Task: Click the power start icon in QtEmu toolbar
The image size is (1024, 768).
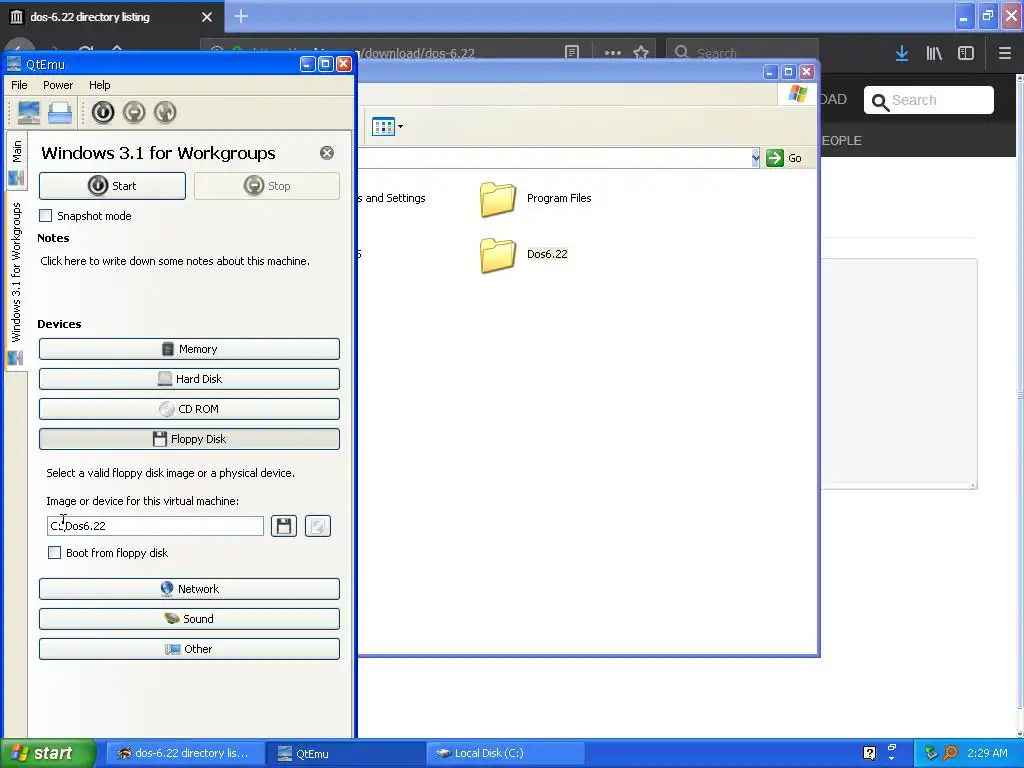Action: [x=103, y=112]
